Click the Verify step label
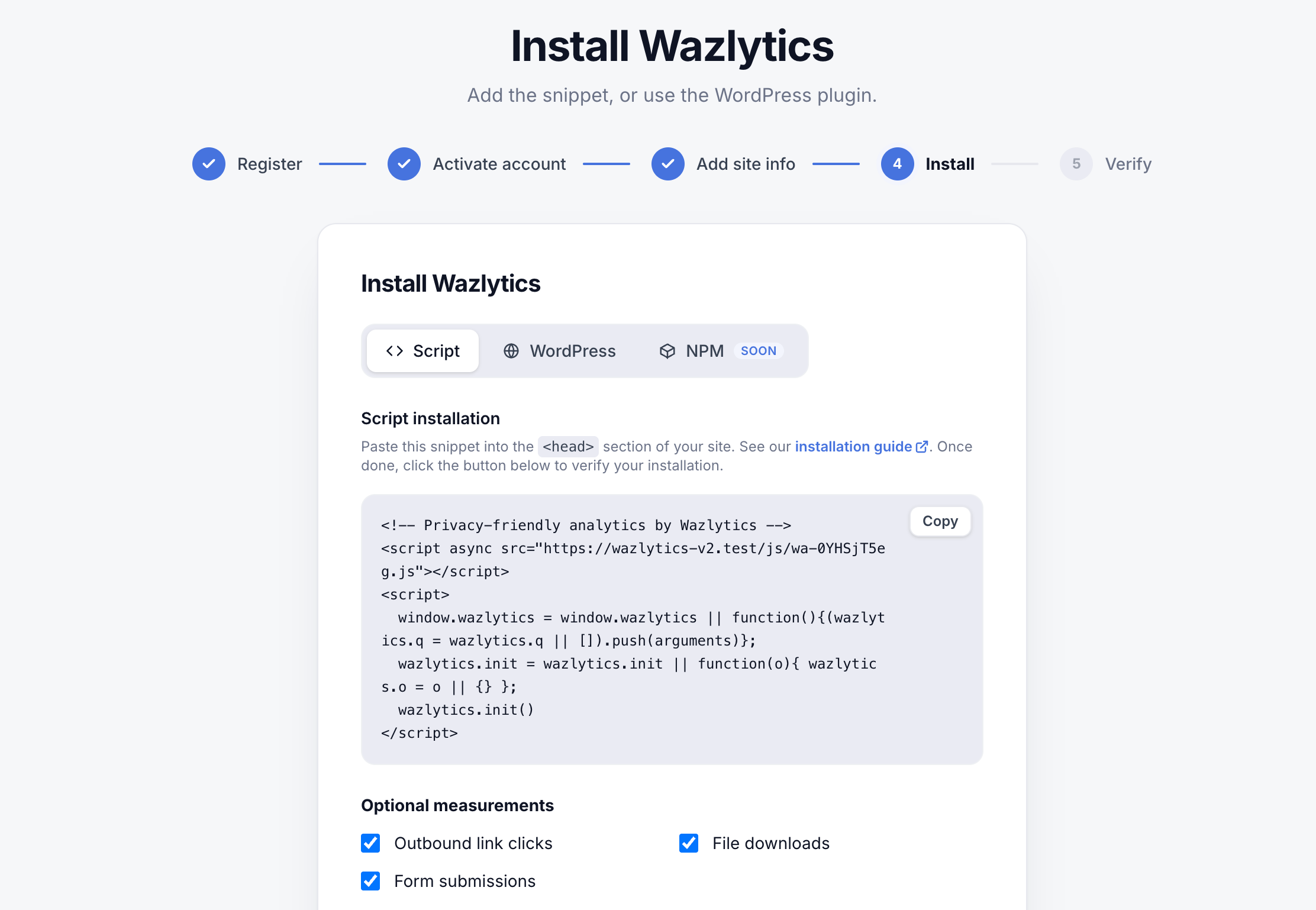Viewport: 1316px width, 910px height. click(x=1128, y=164)
